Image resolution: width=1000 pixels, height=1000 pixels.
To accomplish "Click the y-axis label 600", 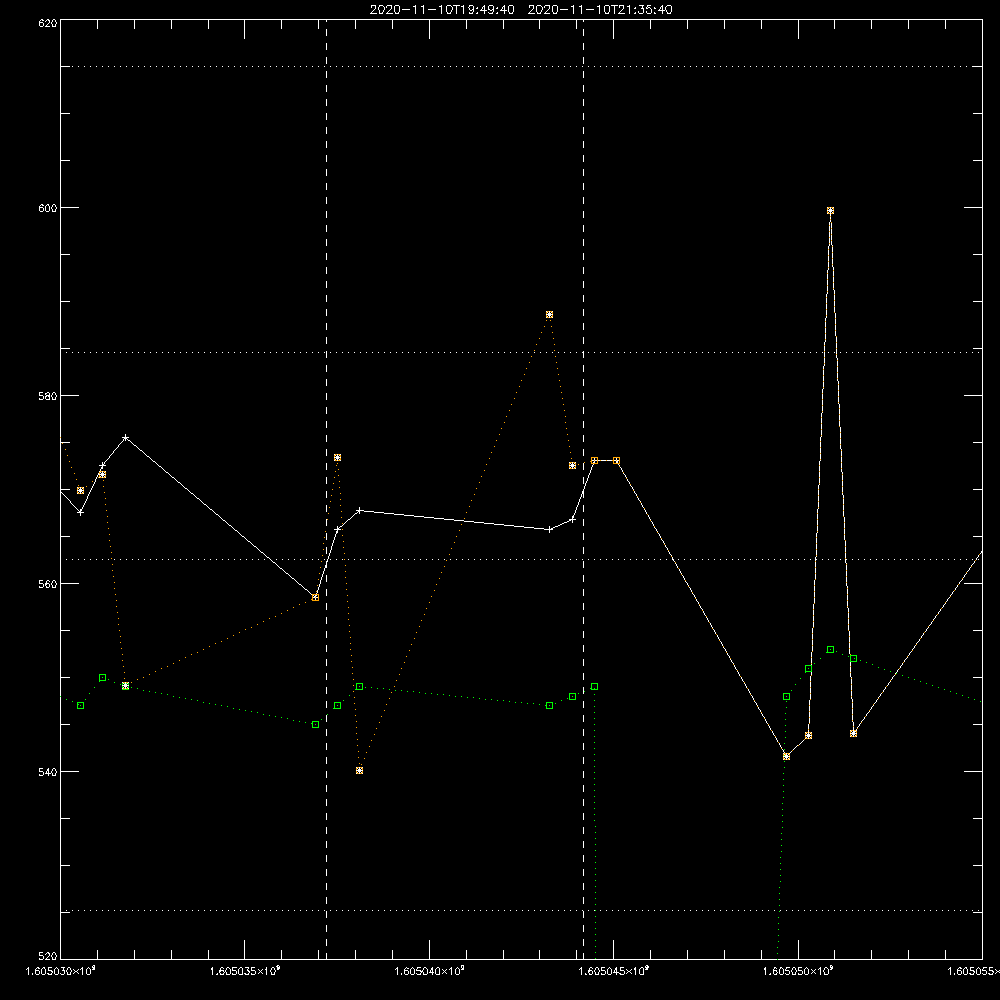I will [48, 208].
